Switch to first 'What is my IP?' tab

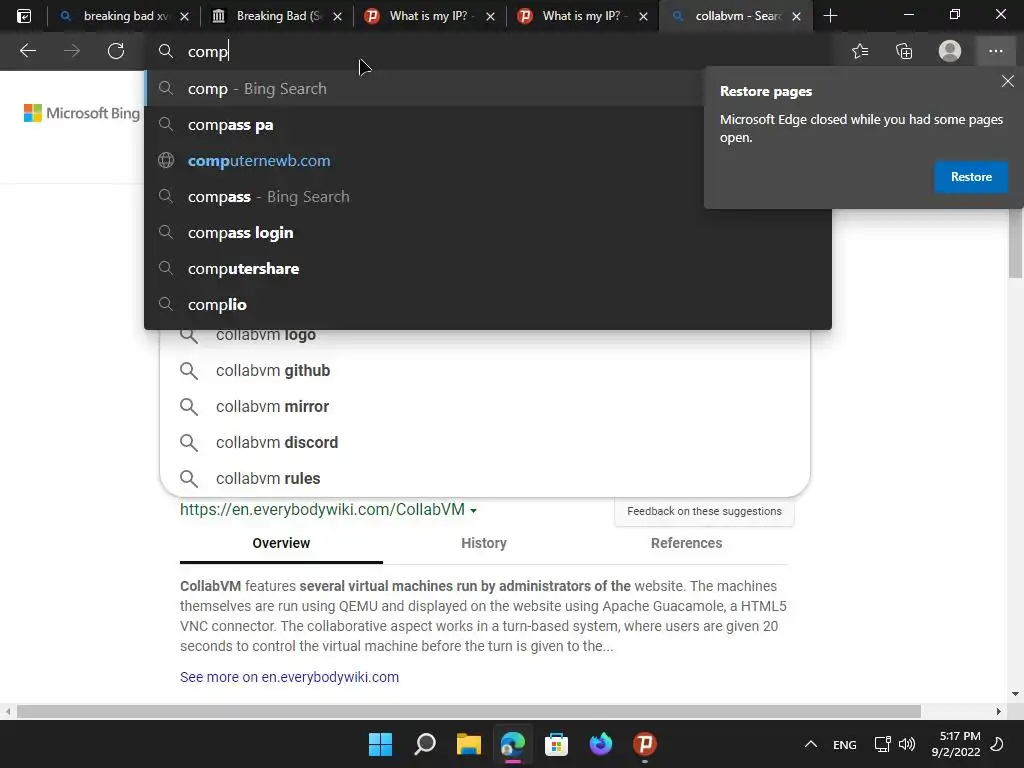point(428,16)
